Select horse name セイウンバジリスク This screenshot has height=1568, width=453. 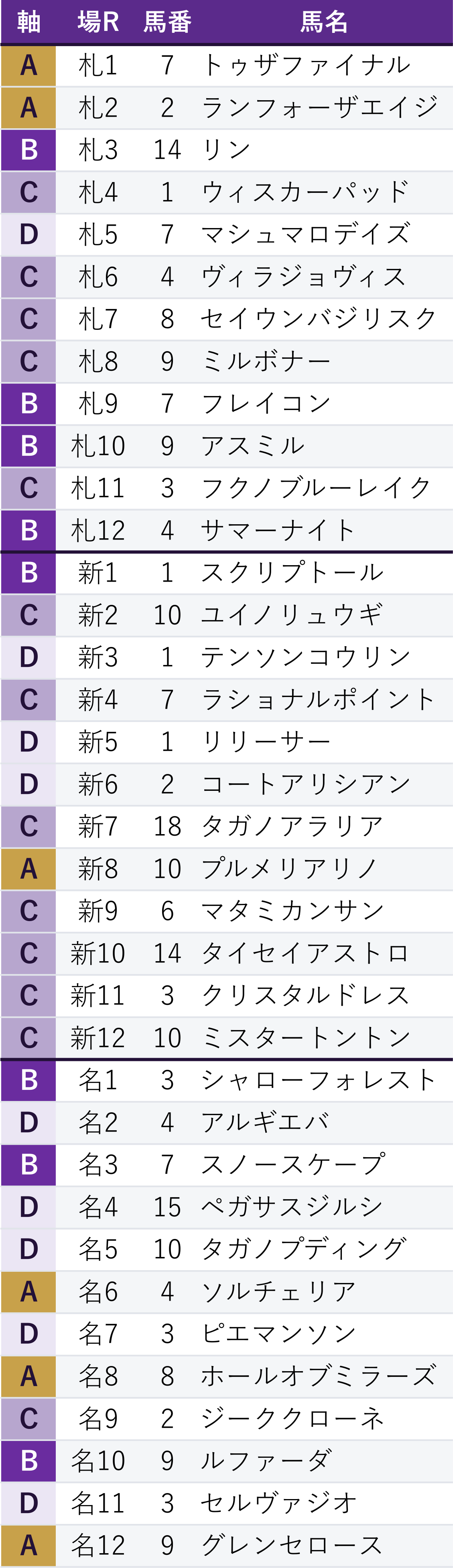click(x=319, y=319)
